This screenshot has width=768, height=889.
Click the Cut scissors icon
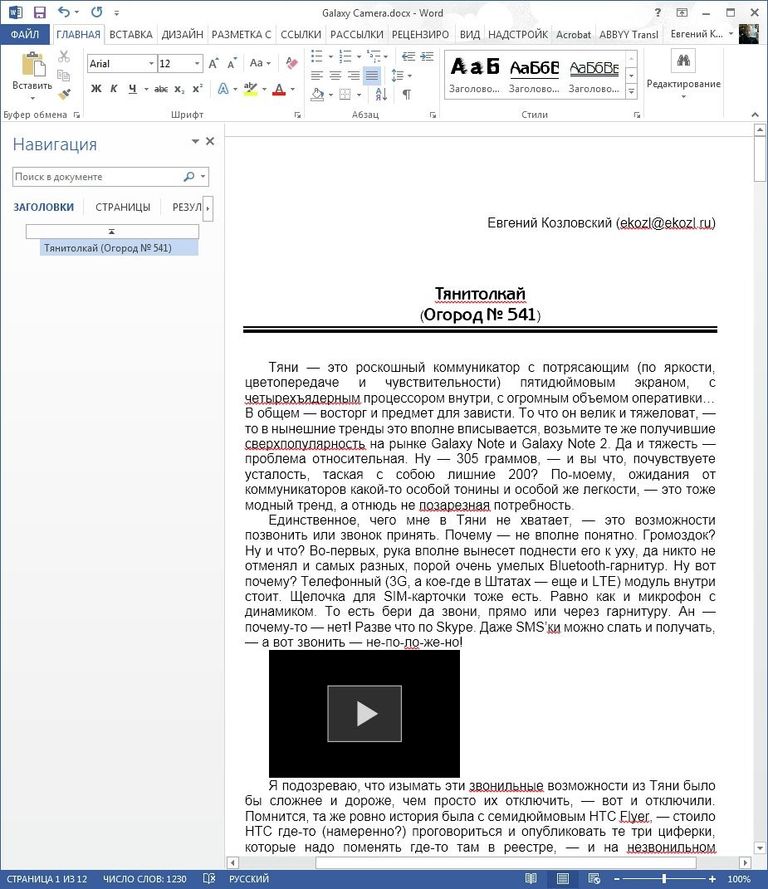click(x=63, y=56)
